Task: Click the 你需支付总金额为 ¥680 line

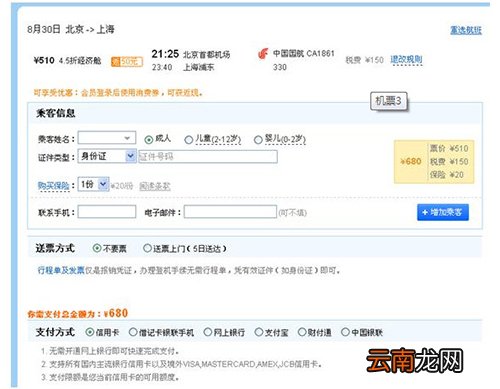Action: [78, 314]
